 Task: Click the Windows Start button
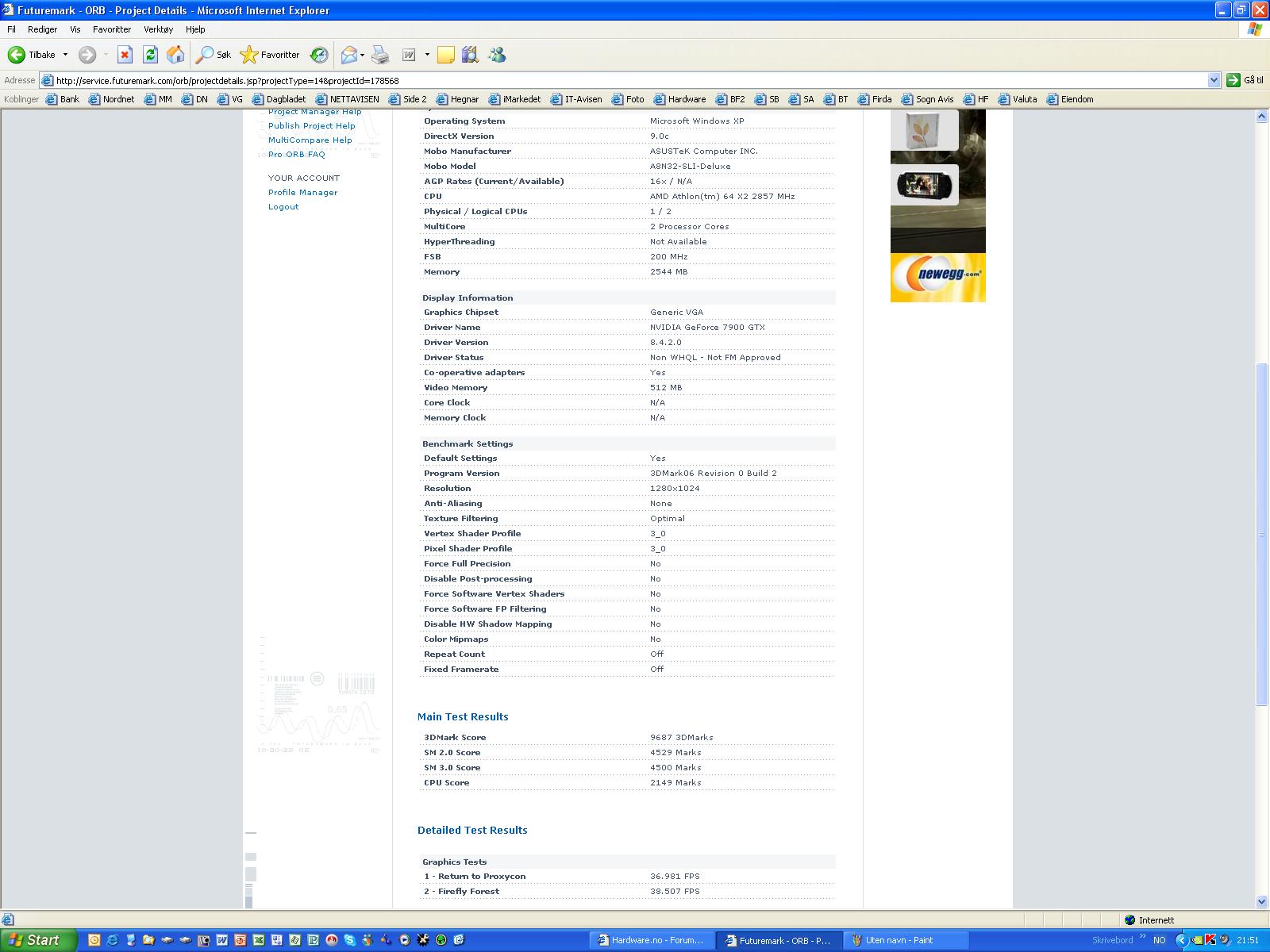[38, 940]
